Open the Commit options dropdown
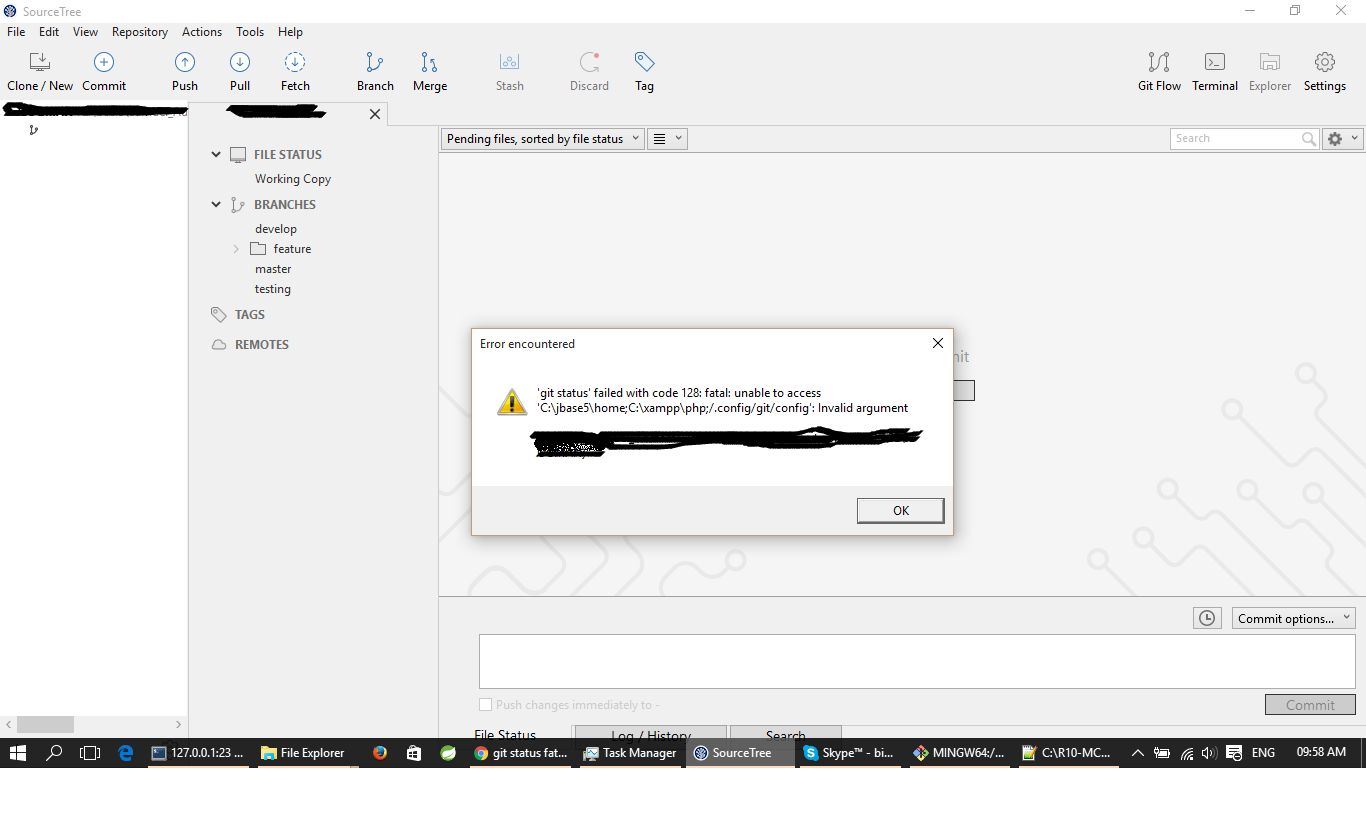This screenshot has width=1366, height=825. click(1294, 618)
